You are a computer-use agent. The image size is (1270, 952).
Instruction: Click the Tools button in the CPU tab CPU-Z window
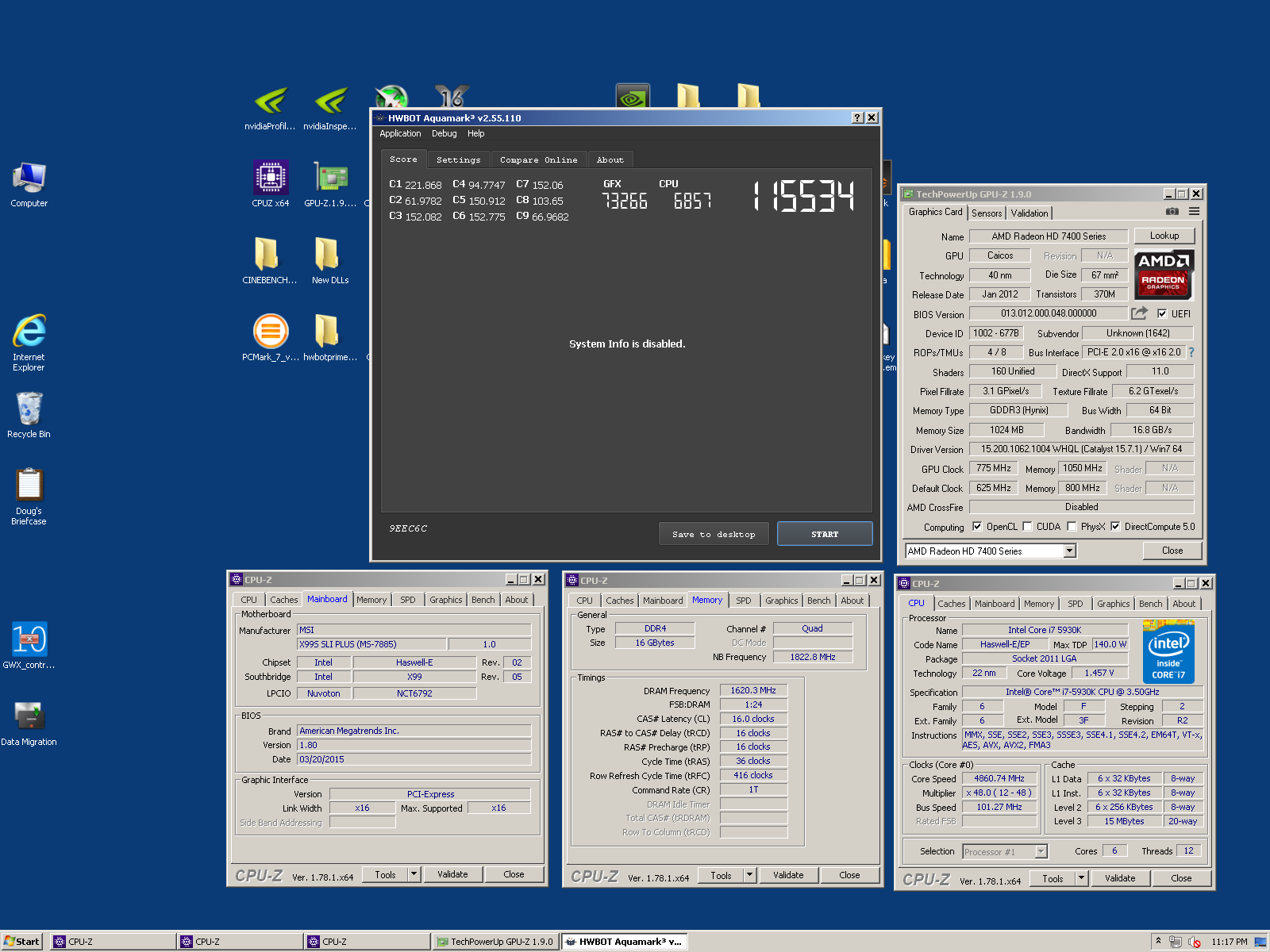tap(1053, 878)
